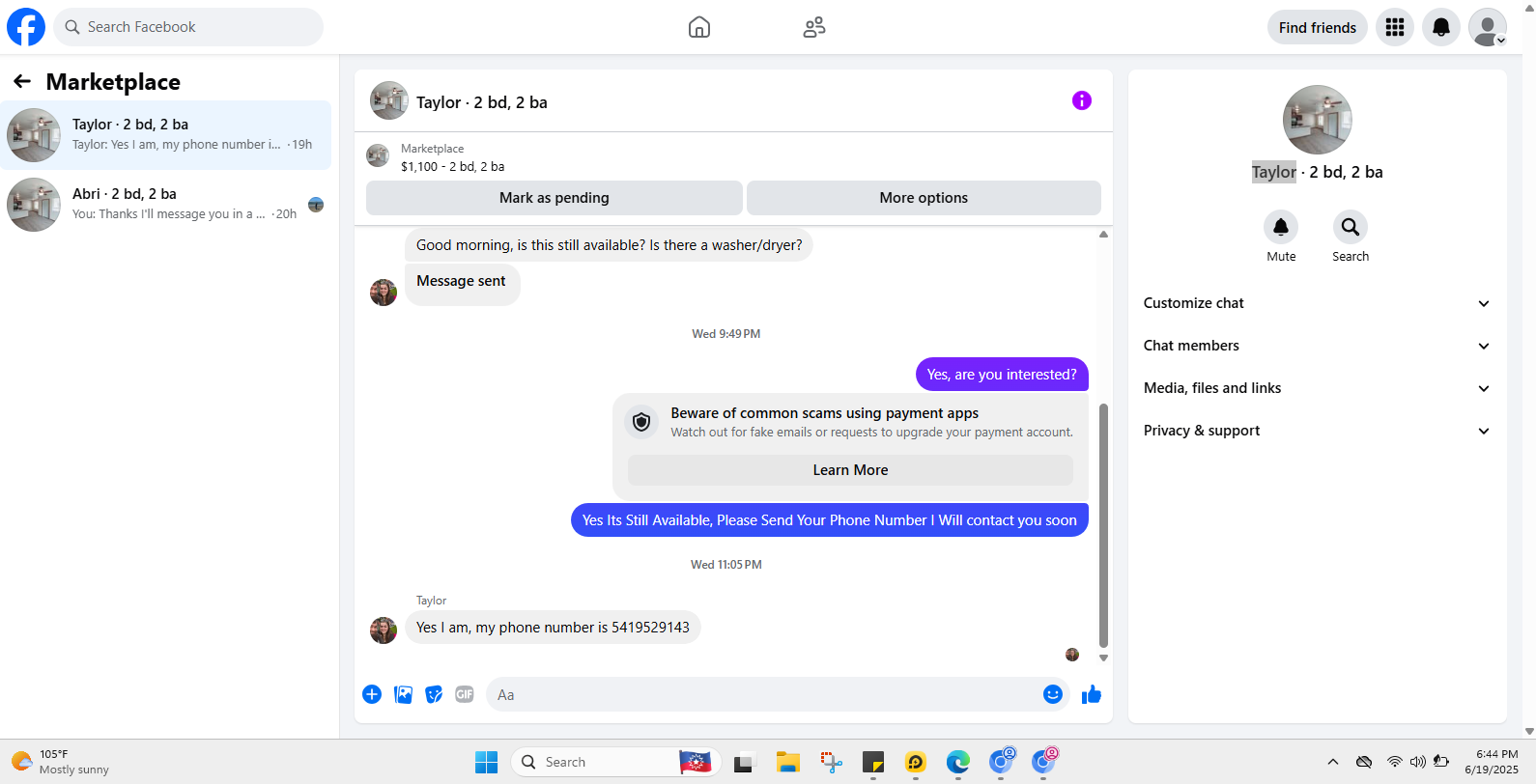Click the seen-by avatar under last message
Image resolution: width=1536 pixels, height=784 pixels.
point(1072,655)
